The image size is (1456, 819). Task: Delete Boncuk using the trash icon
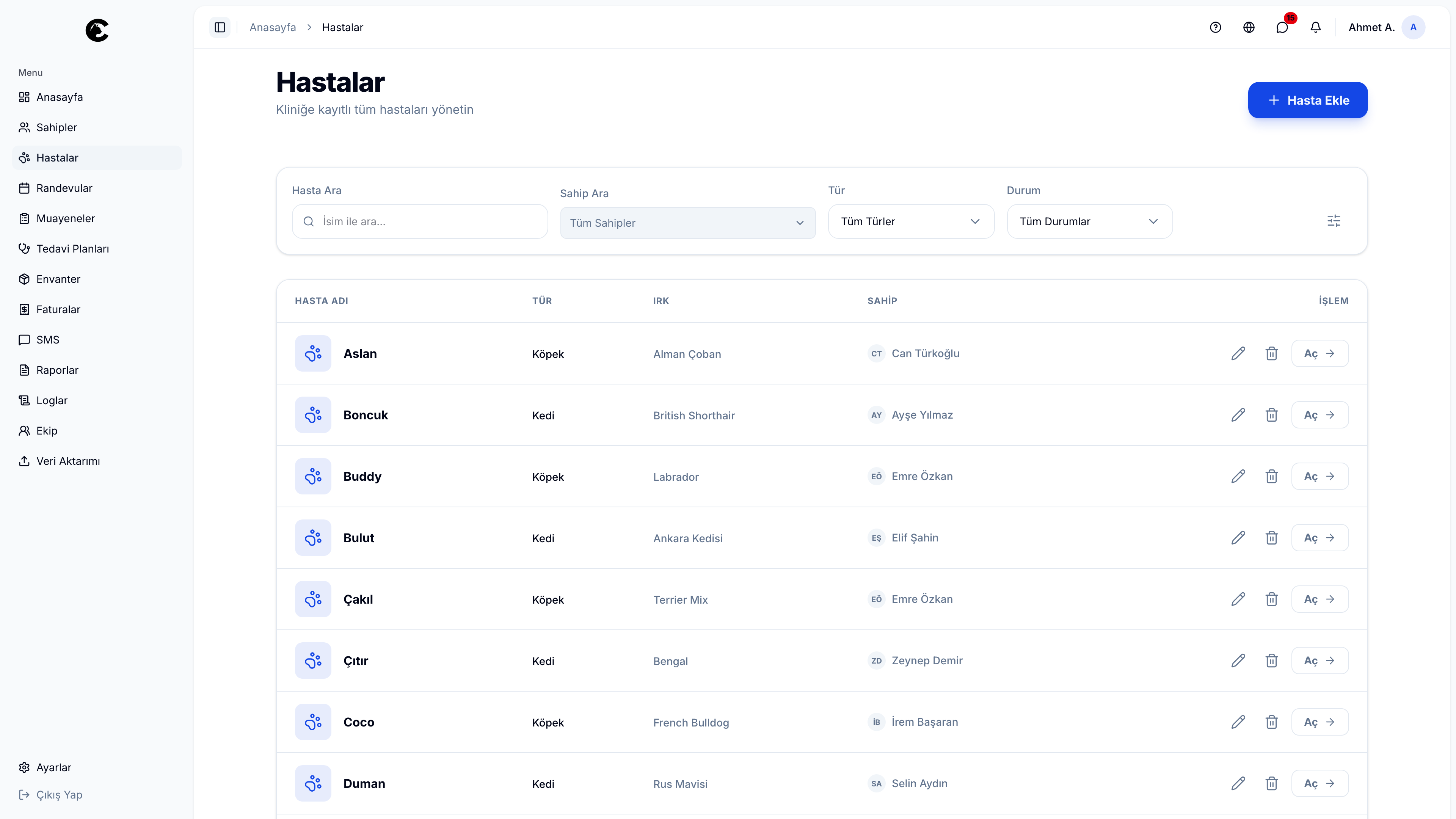(1271, 415)
